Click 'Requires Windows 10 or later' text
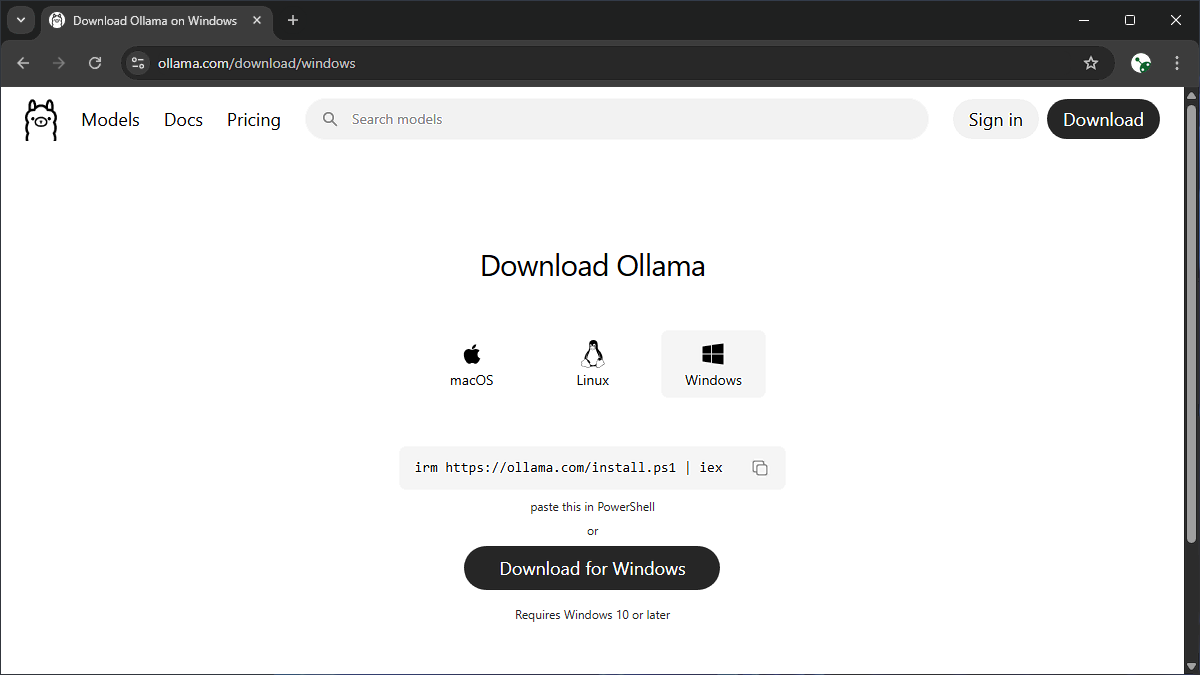Viewport: 1200px width, 675px height. 593,615
